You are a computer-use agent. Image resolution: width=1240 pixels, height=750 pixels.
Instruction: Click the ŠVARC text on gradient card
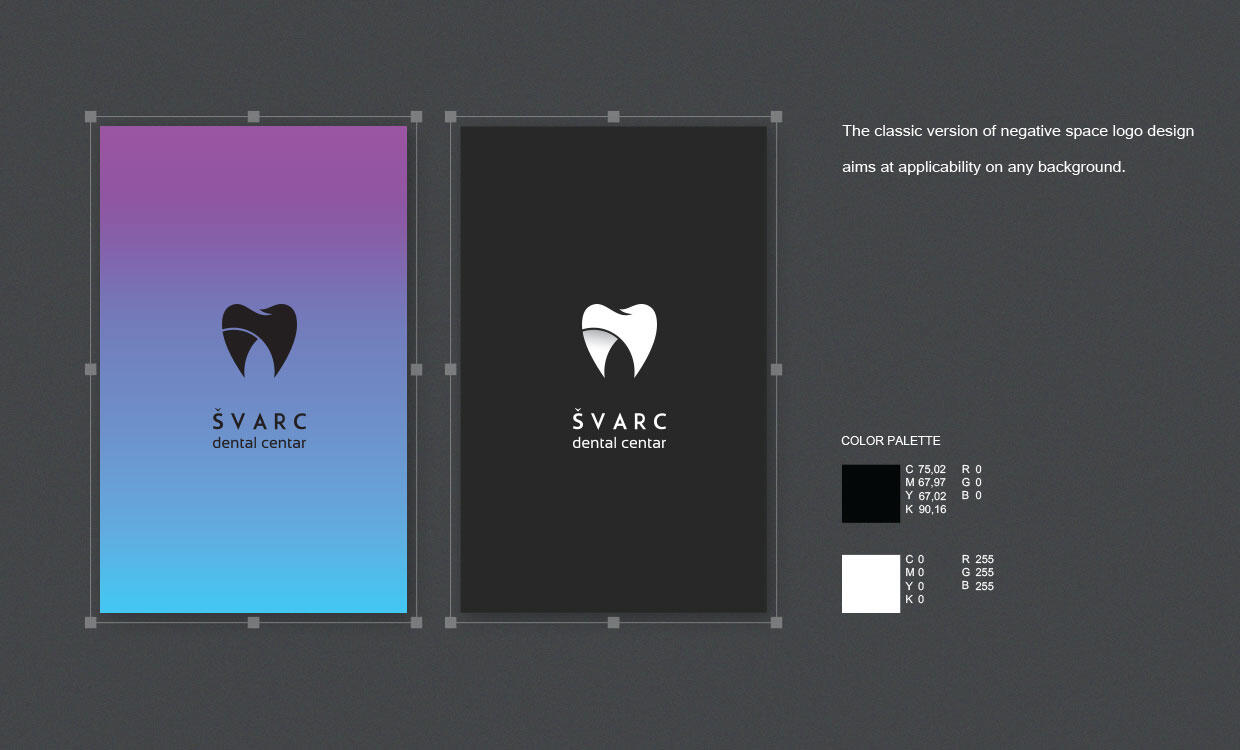coord(259,420)
